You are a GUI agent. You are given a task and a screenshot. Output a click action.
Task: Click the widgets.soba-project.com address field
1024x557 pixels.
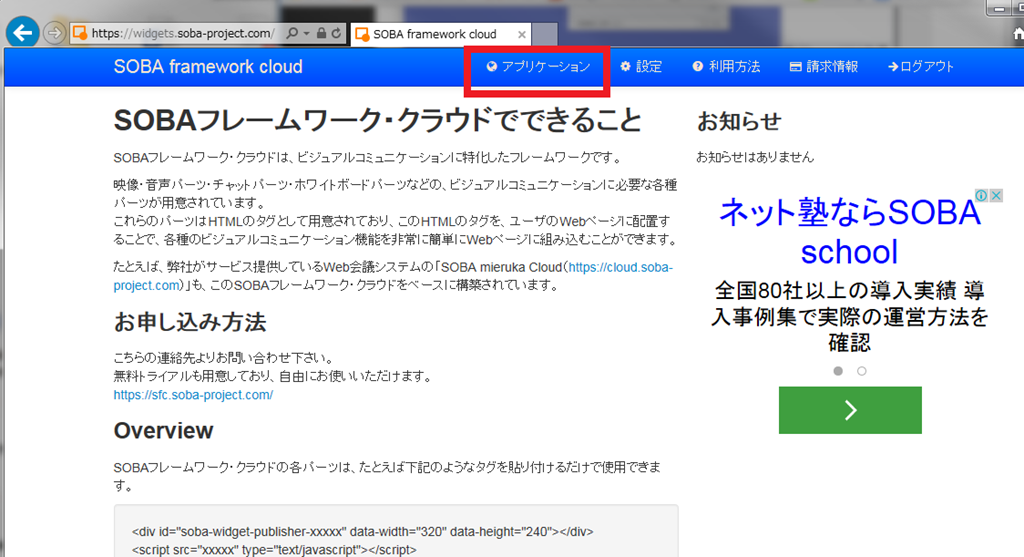[x=182, y=33]
